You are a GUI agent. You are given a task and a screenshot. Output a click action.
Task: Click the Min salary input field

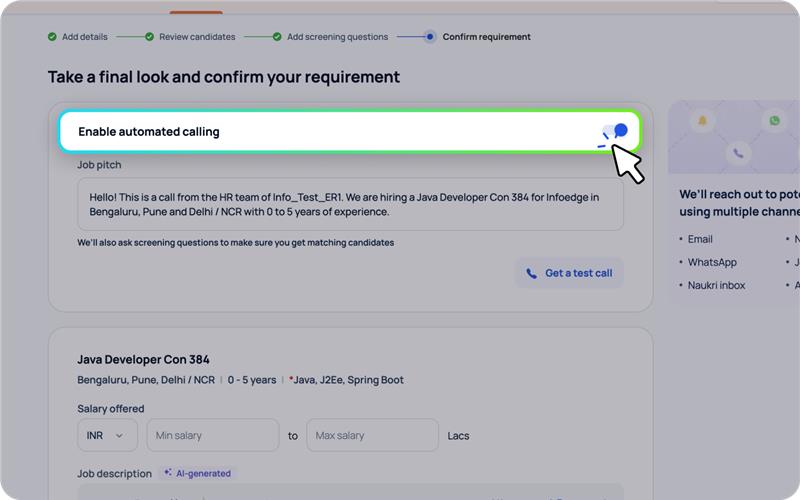tap(213, 435)
